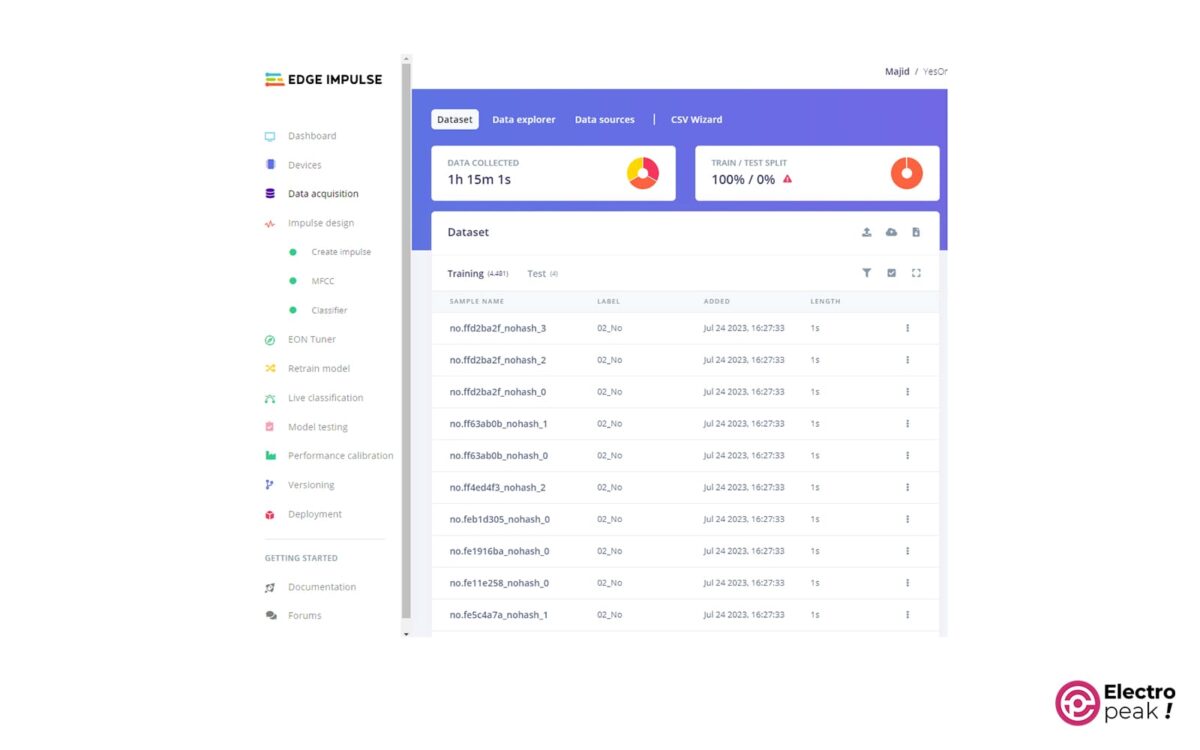1200x750 pixels.
Task: Click the data collected pie chart
Action: click(643, 173)
